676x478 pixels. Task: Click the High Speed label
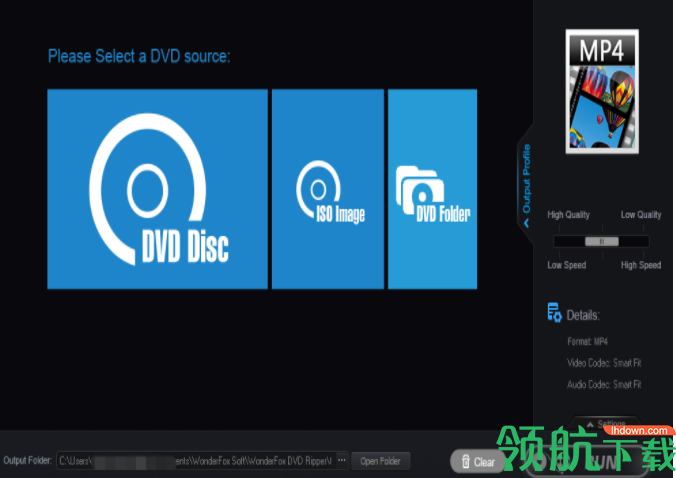pos(641,265)
